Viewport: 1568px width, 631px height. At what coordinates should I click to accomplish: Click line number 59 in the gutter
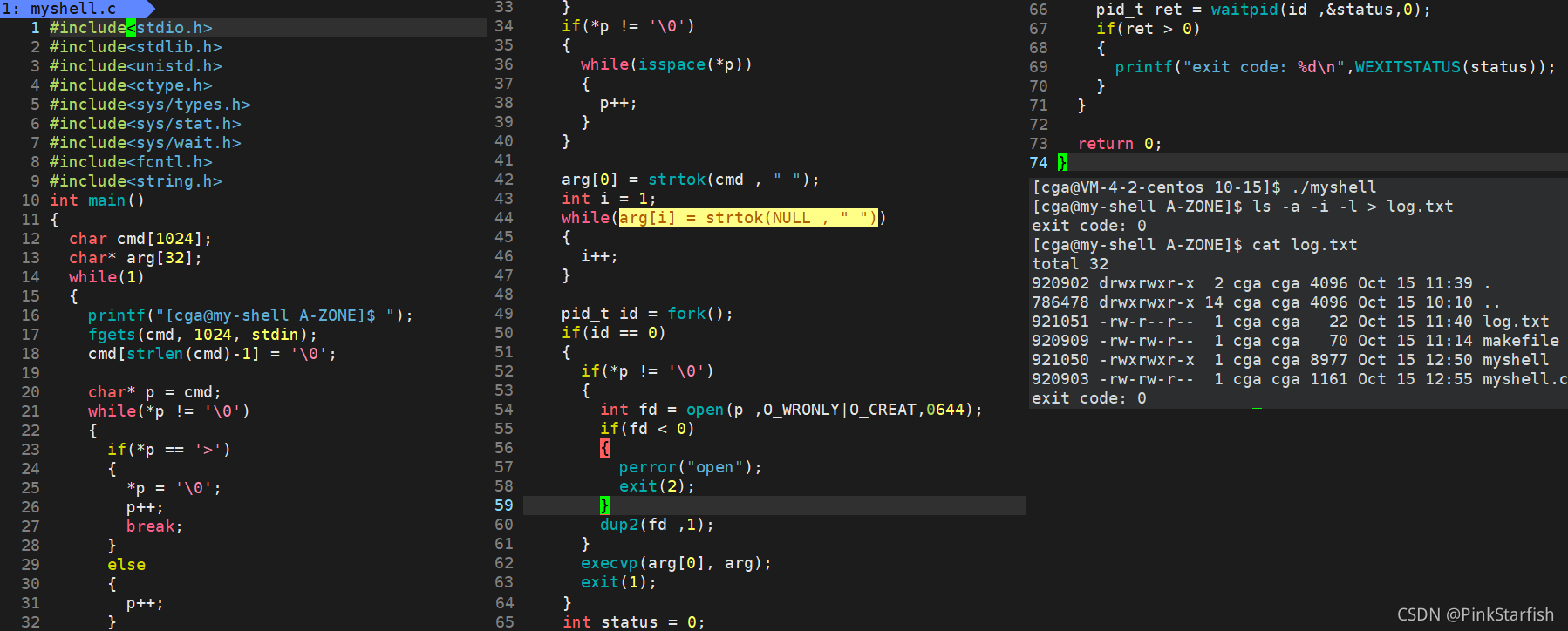point(504,505)
